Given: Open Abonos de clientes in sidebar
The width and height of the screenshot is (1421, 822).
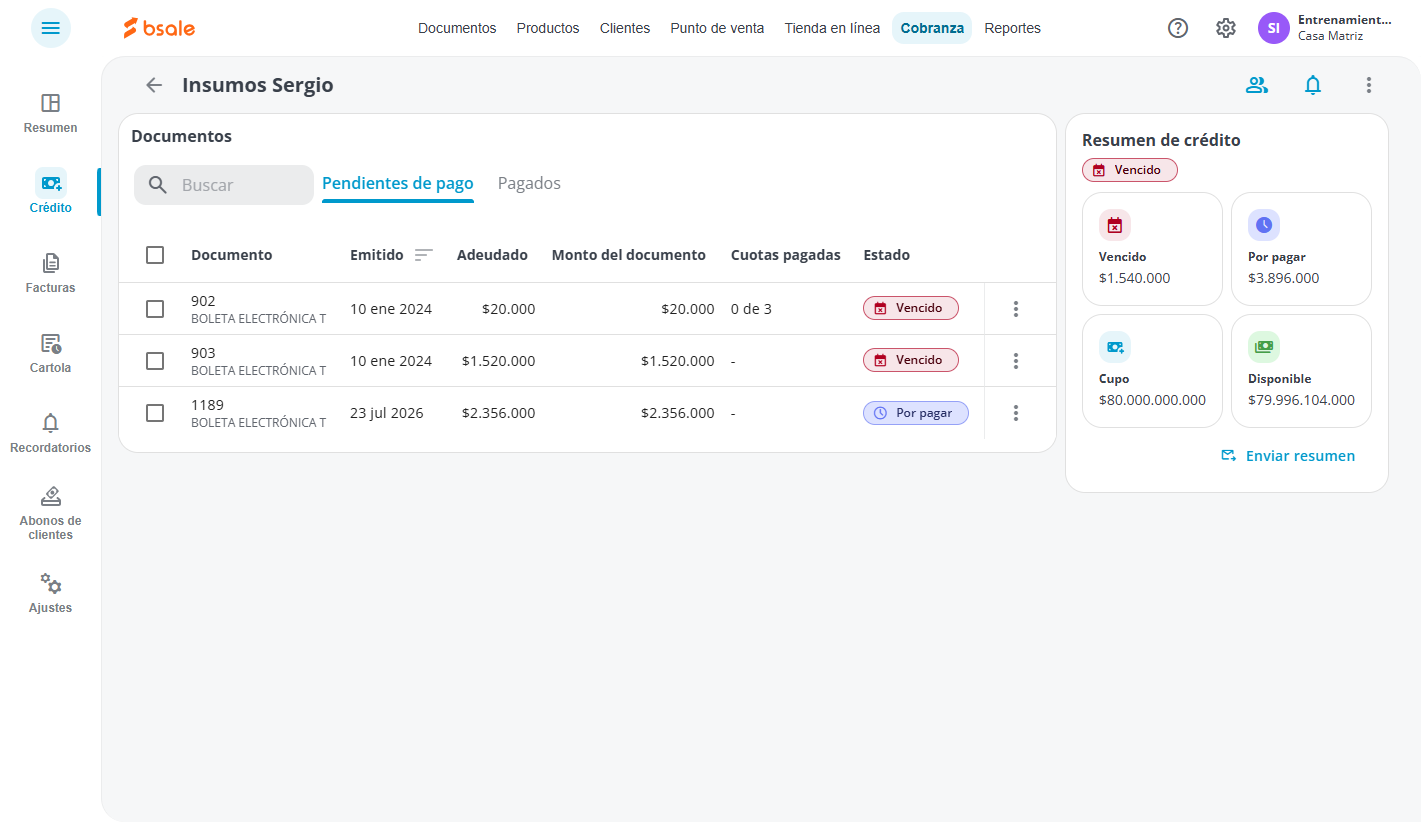Looking at the screenshot, I should 51,513.
